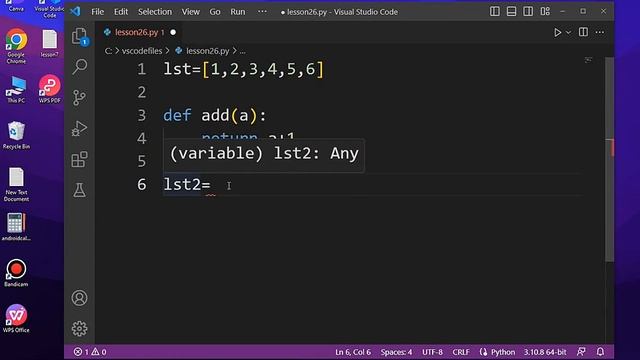Click the def add(a): line
The width and height of the screenshot is (640, 360).
point(215,116)
